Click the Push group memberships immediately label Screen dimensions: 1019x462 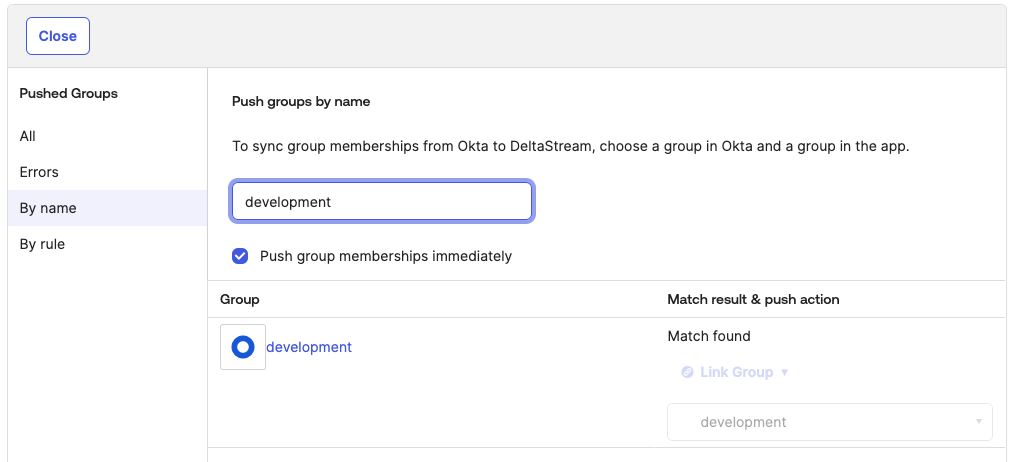pyautogui.click(x=385, y=256)
